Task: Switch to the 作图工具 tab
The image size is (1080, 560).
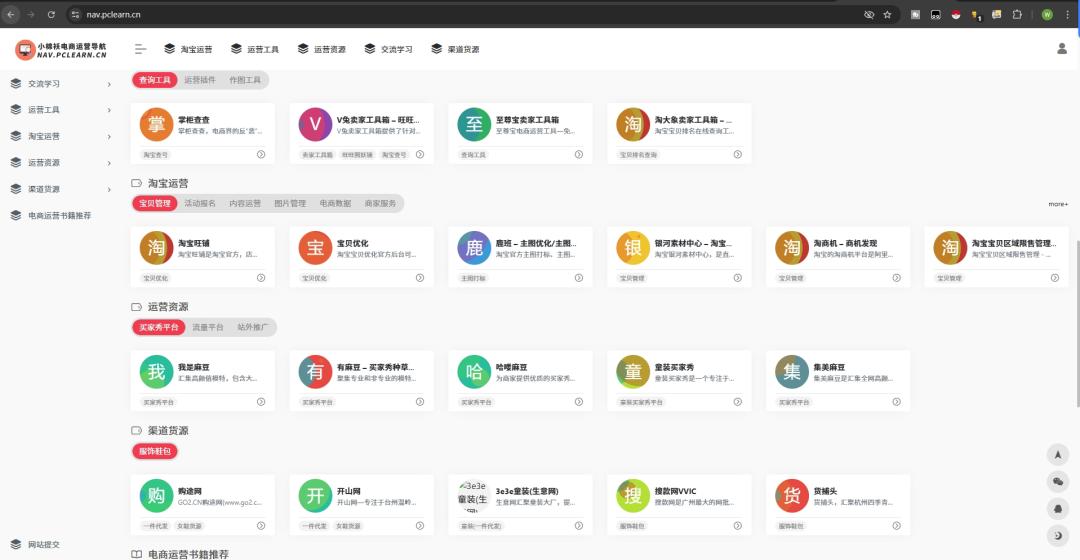Action: pos(245,80)
